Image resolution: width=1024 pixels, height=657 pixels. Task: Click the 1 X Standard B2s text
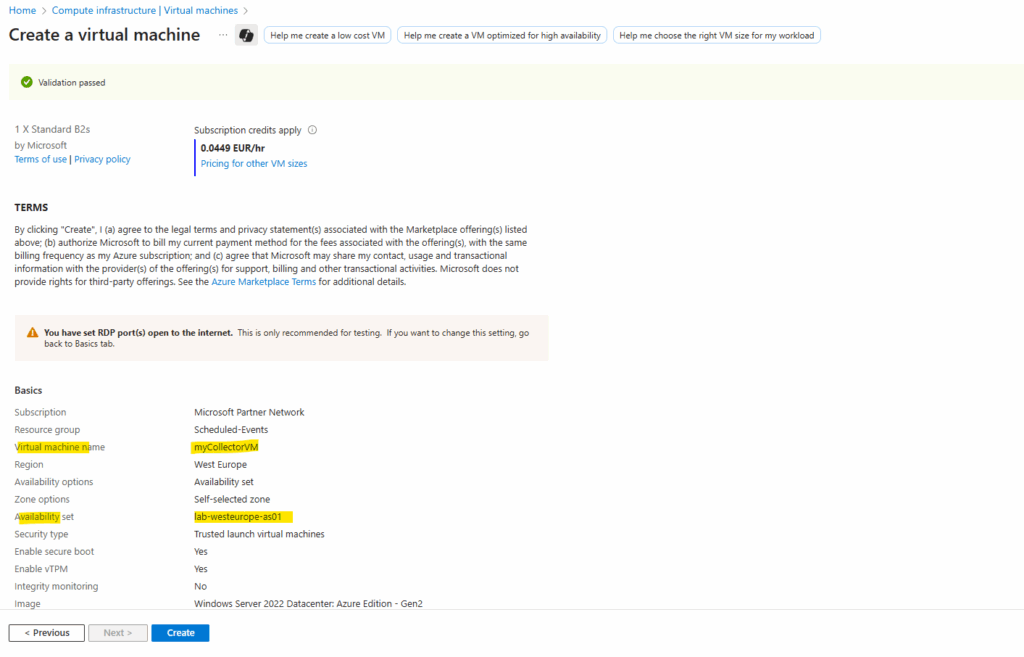pos(52,129)
